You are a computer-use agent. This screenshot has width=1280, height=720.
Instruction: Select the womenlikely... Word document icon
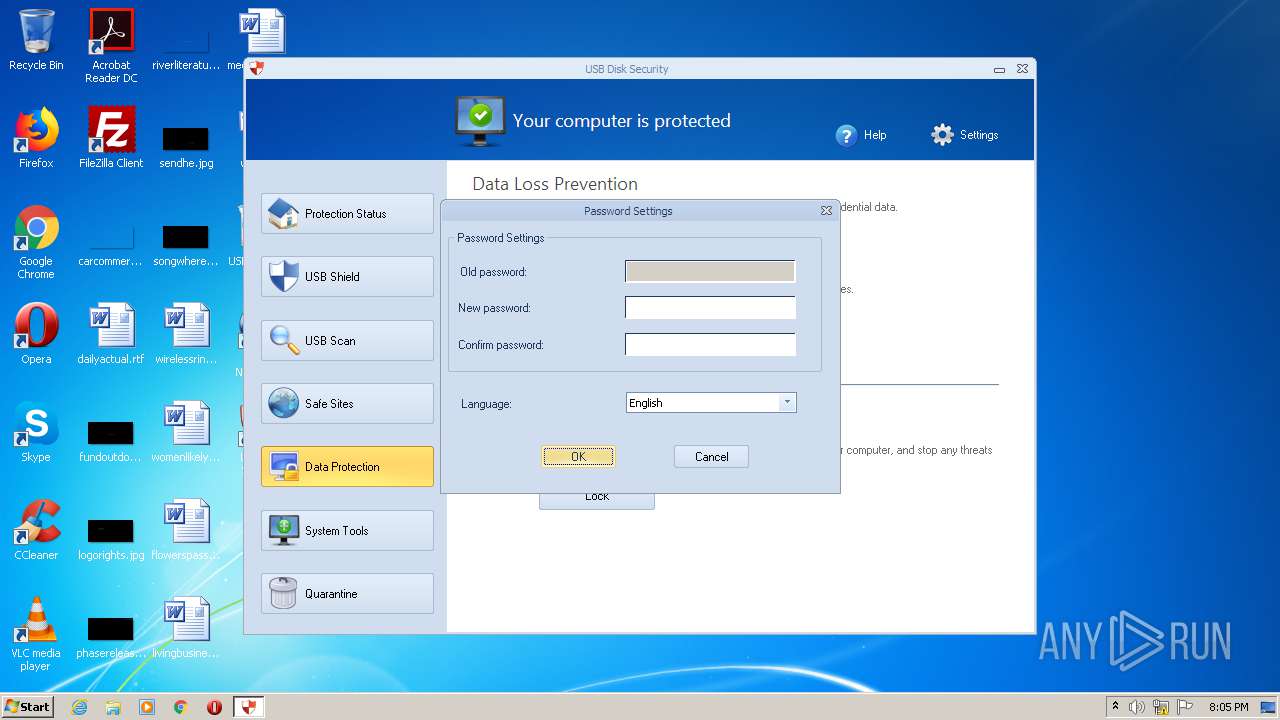click(186, 432)
